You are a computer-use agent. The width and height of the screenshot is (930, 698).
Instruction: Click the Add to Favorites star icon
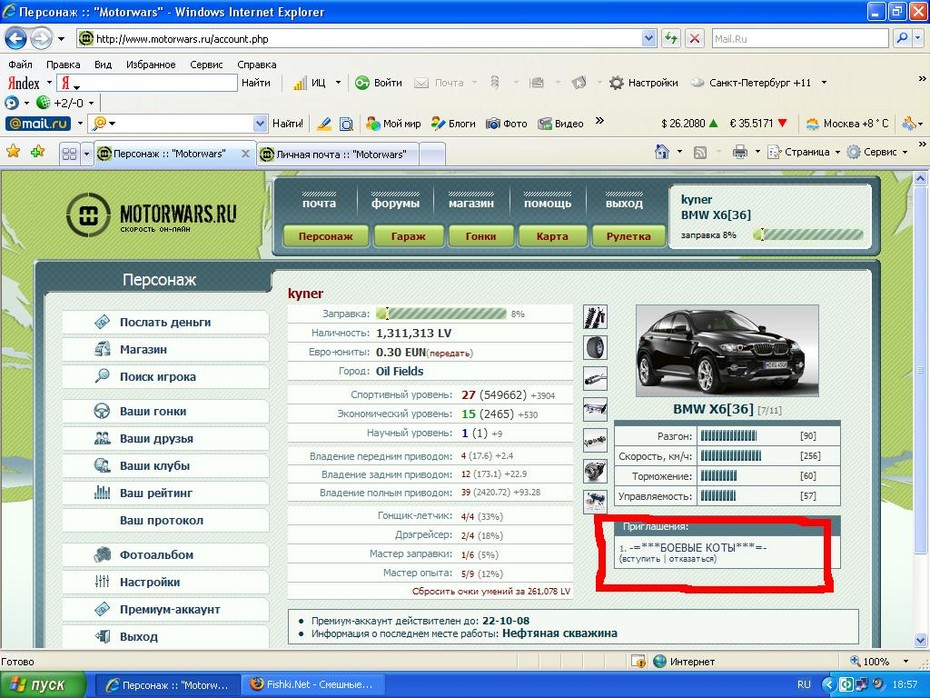pyautogui.click(x=37, y=152)
